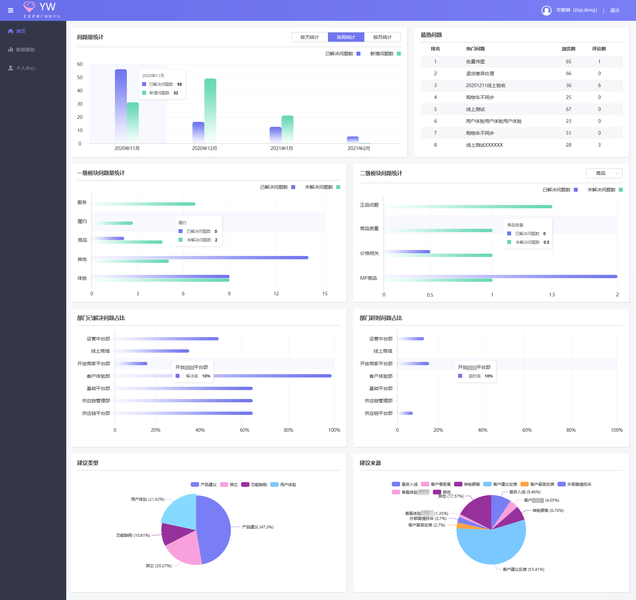Screen dimensions: 636x600
Task: Open the 商品 module dropdown
Action: tap(604, 173)
